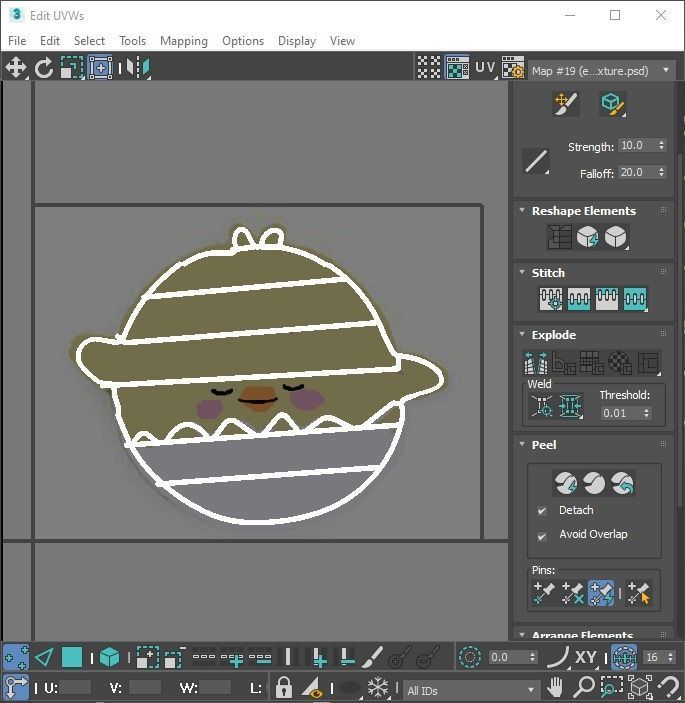Open the Tools menu
This screenshot has height=703, width=685.
pyautogui.click(x=133, y=41)
